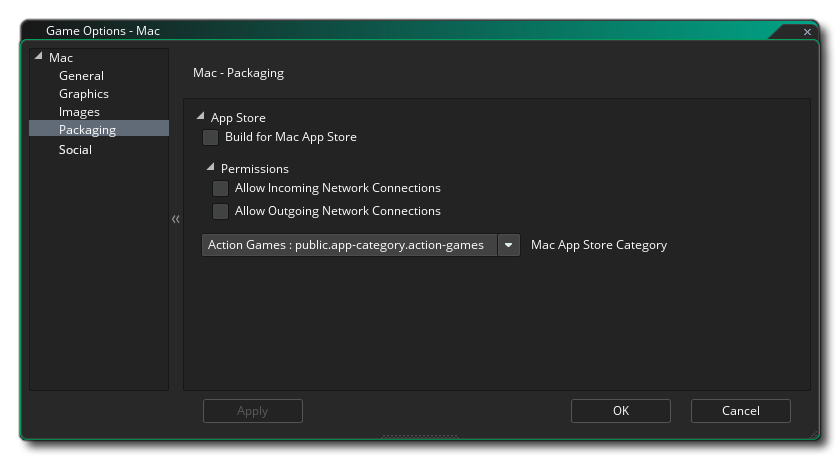Collapse the Mac tree node triangle

click(x=38, y=57)
